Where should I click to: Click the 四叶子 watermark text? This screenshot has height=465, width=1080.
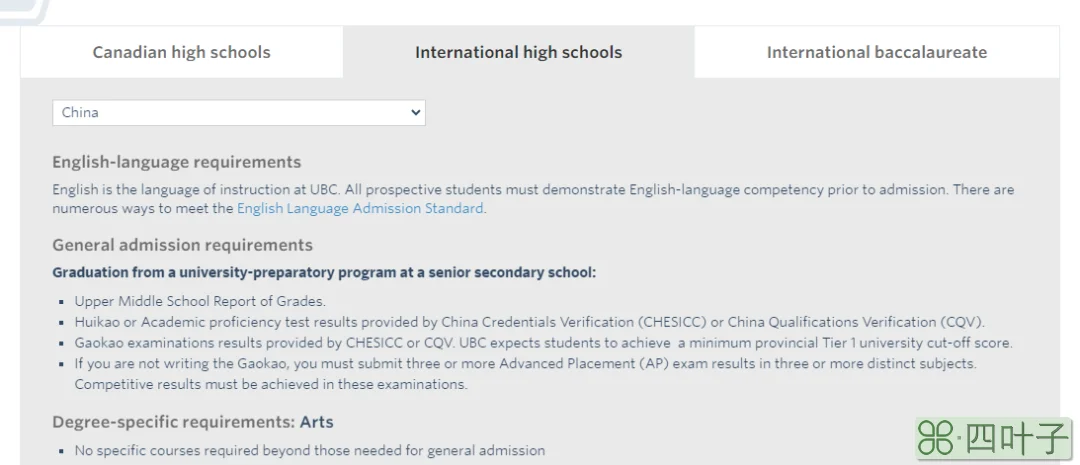click(1017, 438)
